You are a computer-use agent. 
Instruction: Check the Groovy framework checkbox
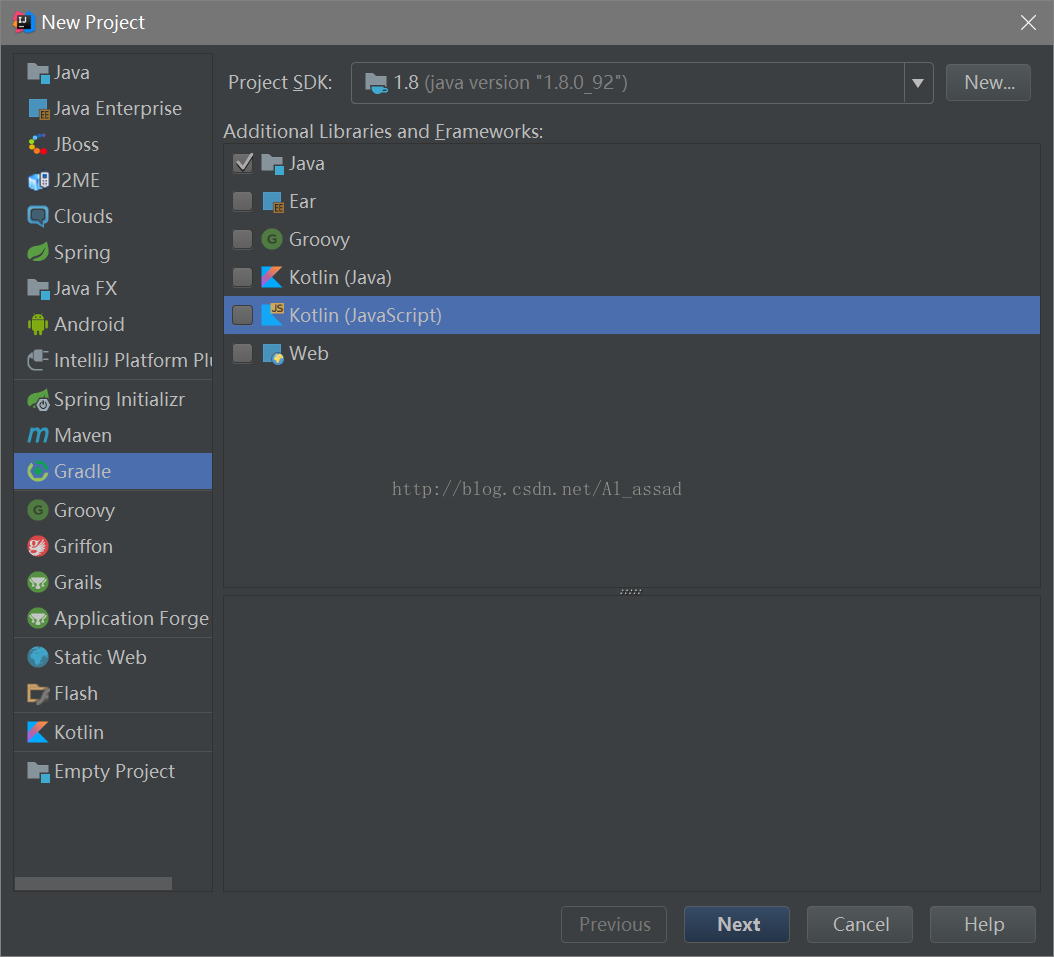click(x=243, y=239)
